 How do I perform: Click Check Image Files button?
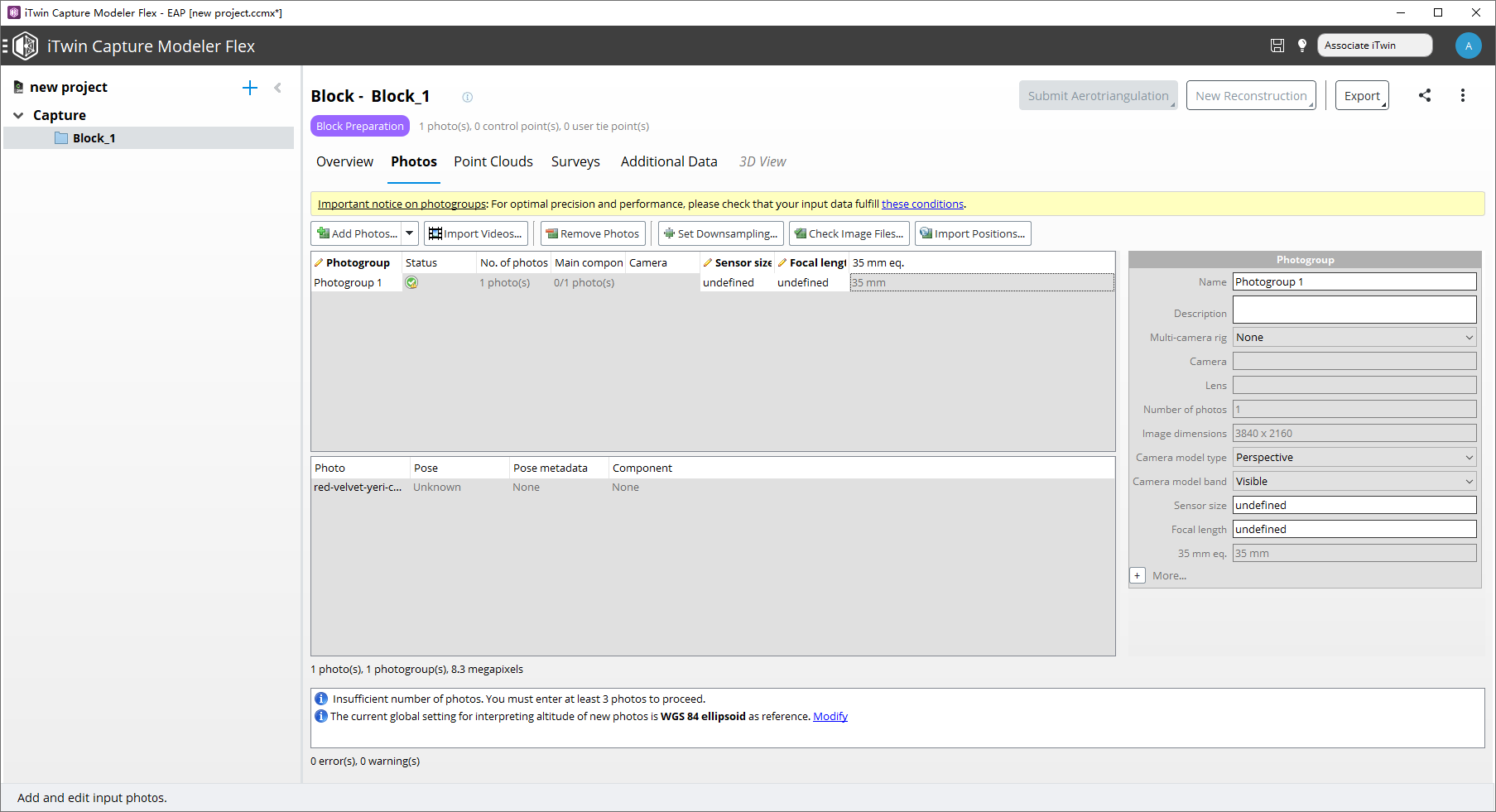click(849, 233)
